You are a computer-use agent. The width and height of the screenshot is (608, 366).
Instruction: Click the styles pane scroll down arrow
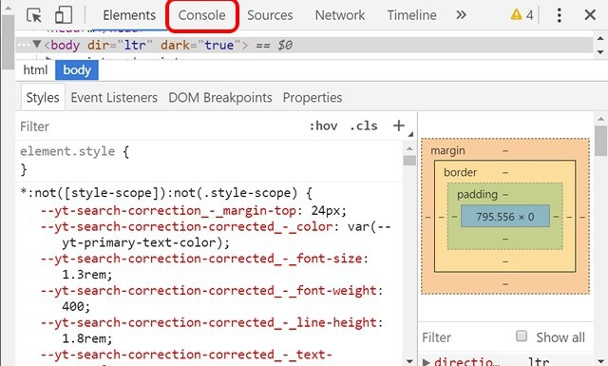pyautogui.click(x=409, y=361)
